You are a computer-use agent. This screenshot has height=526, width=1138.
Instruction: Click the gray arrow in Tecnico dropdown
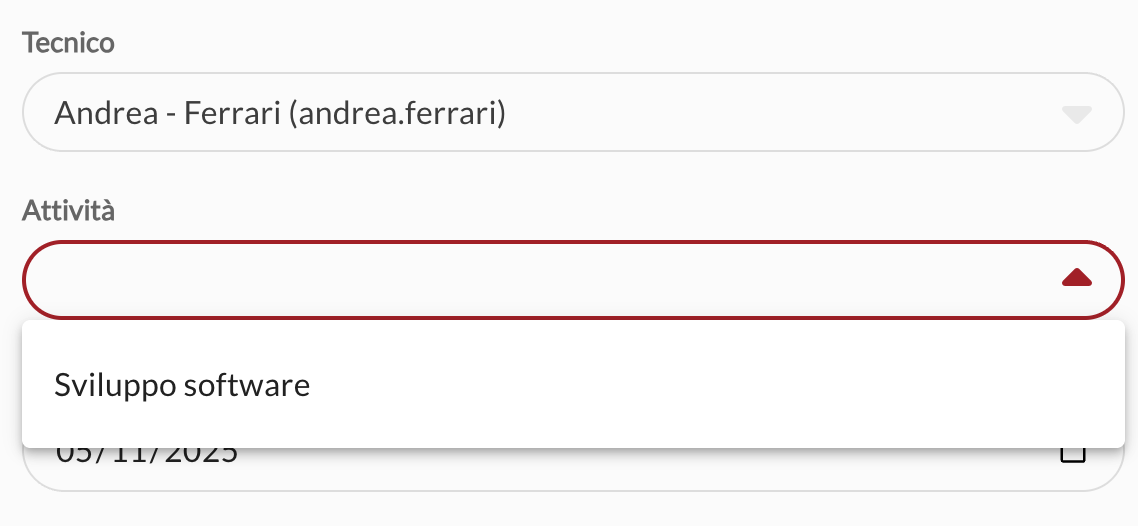[1076, 114]
